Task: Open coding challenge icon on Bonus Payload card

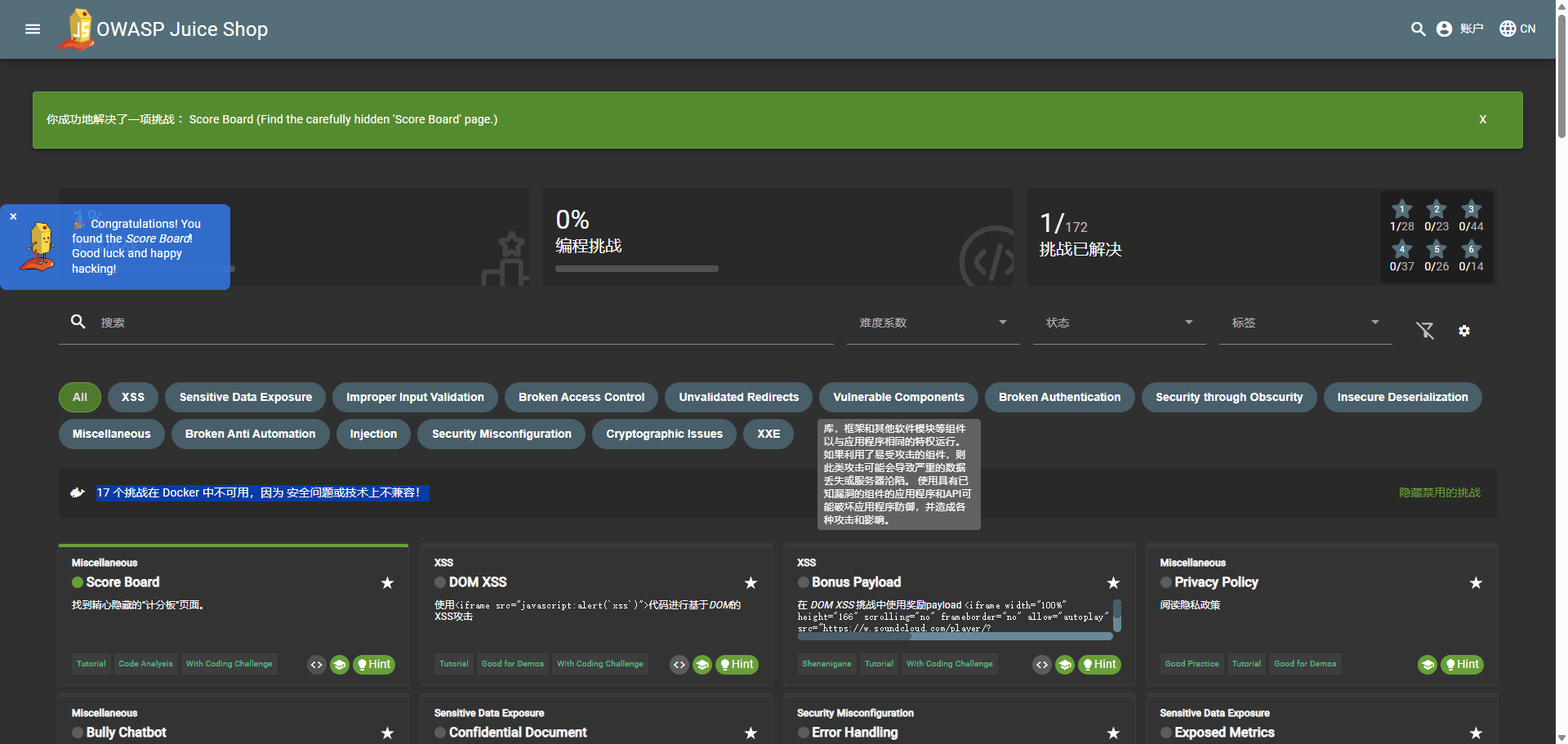Action: click(1042, 665)
